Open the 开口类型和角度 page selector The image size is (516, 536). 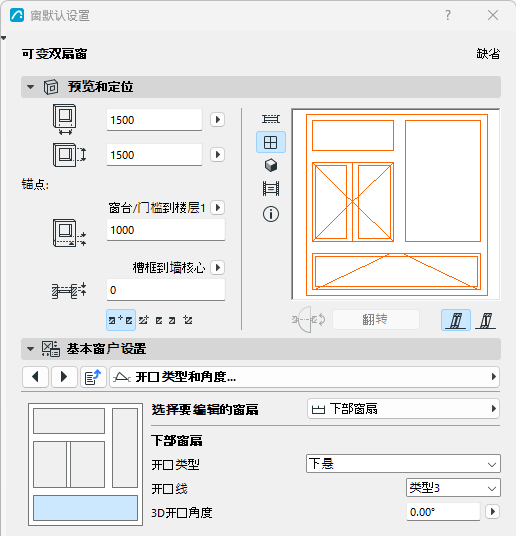[304, 377]
